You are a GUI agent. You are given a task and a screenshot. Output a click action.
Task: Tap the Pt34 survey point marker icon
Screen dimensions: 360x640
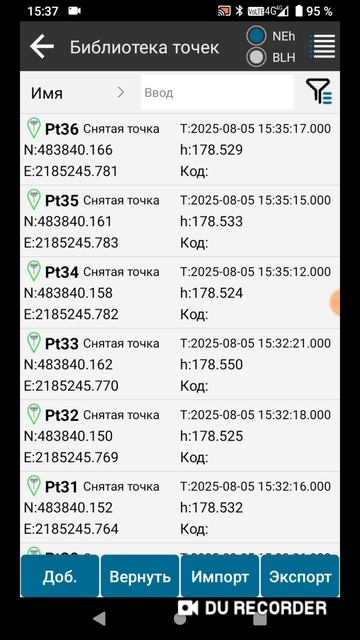tap(34, 271)
